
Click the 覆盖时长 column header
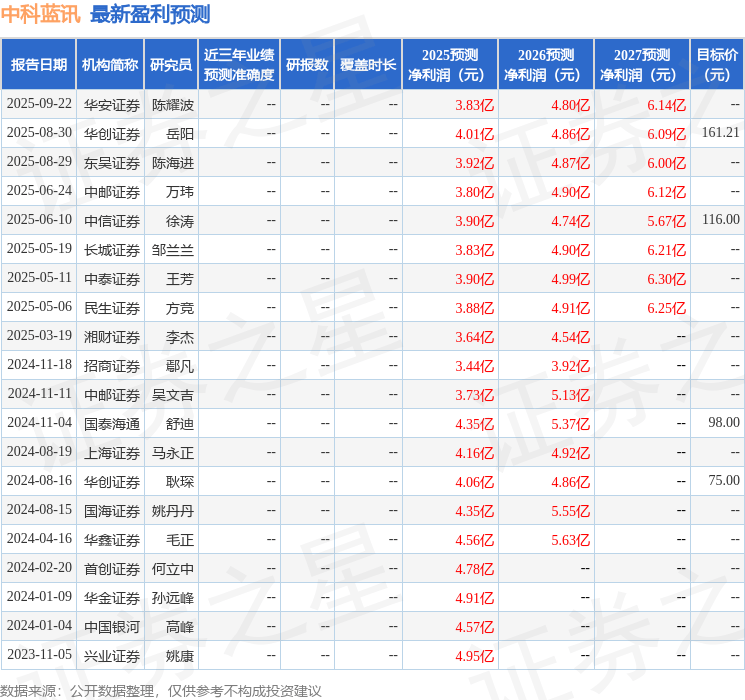pyautogui.click(x=367, y=65)
